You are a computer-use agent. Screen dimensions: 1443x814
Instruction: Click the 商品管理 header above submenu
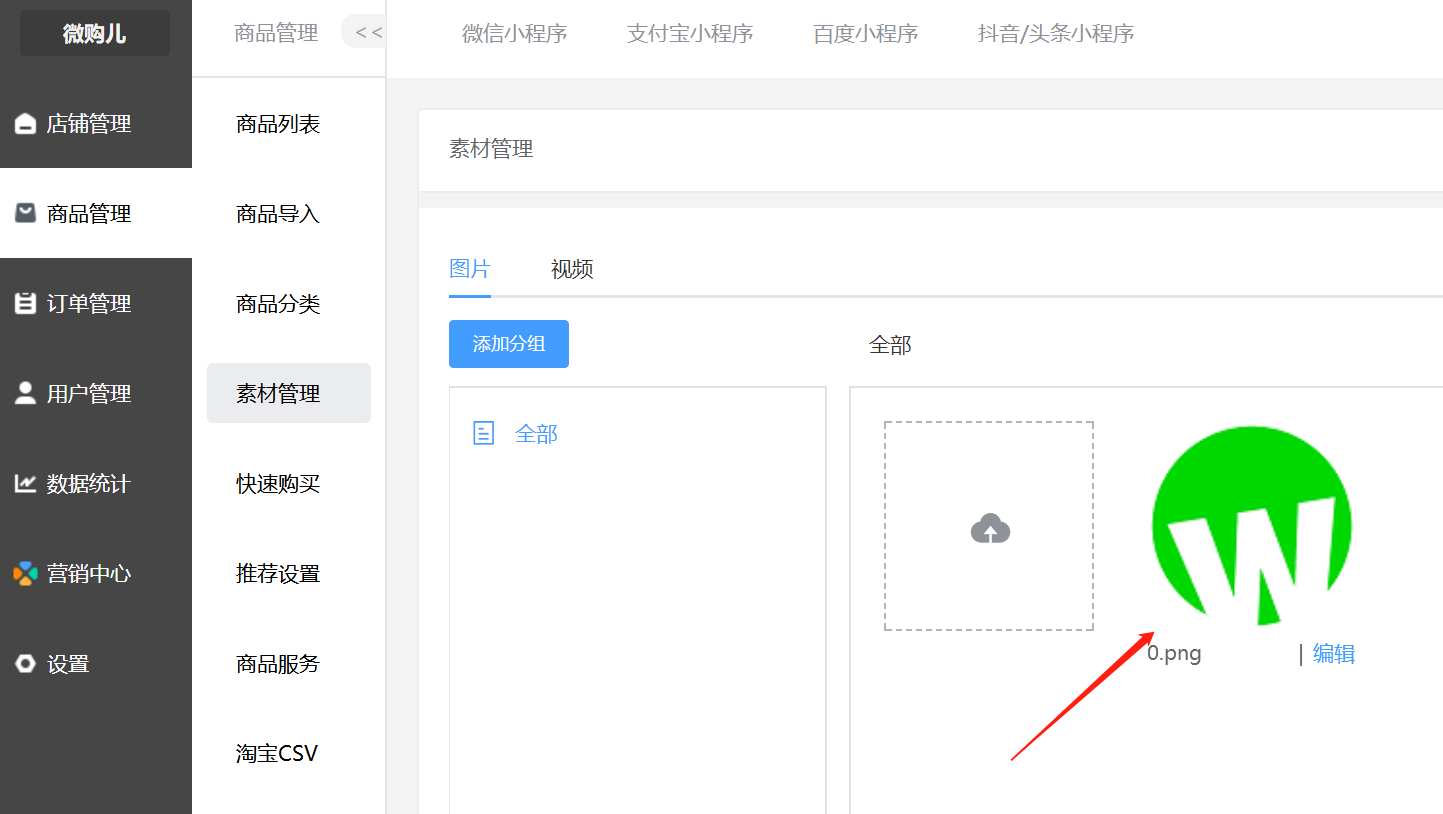pyautogui.click(x=276, y=33)
